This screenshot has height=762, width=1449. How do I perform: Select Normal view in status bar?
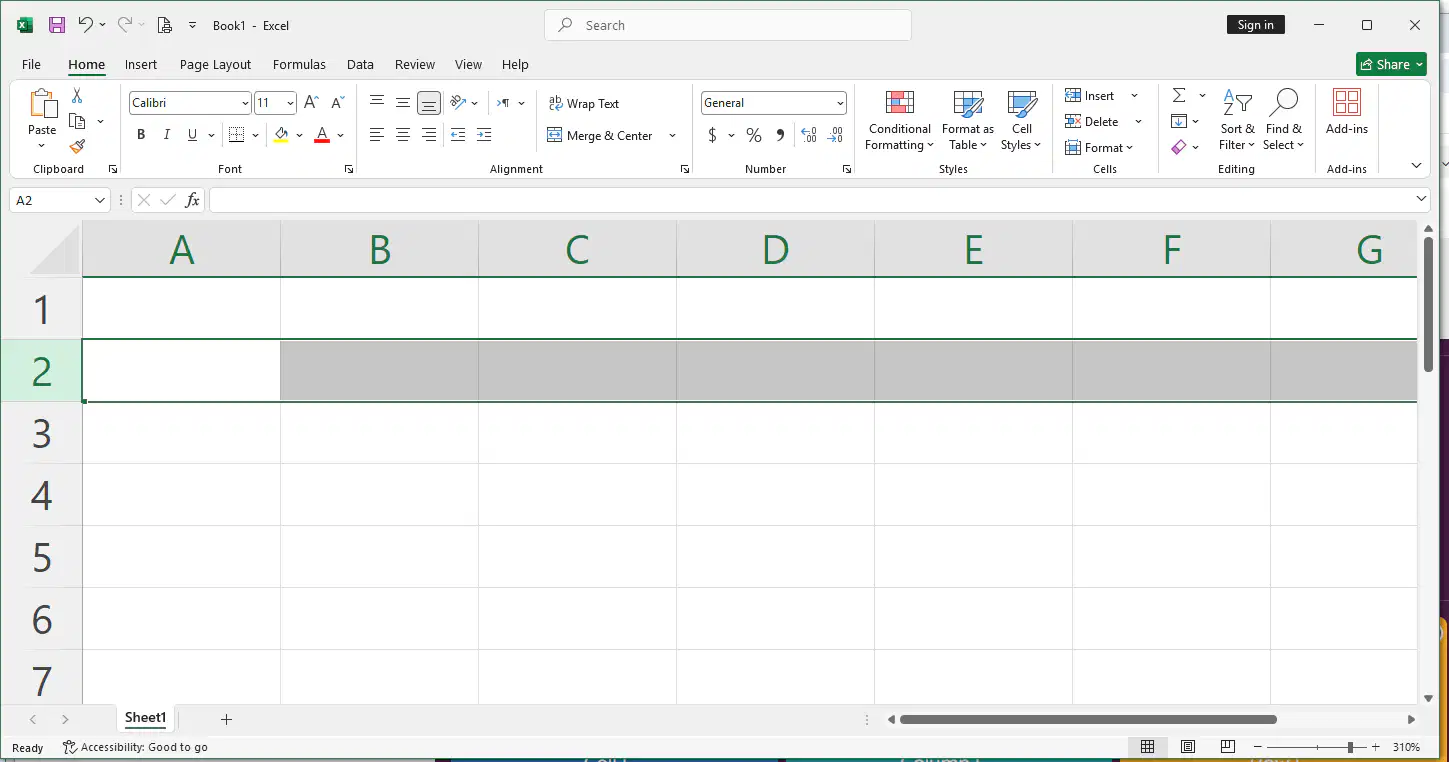click(1147, 747)
